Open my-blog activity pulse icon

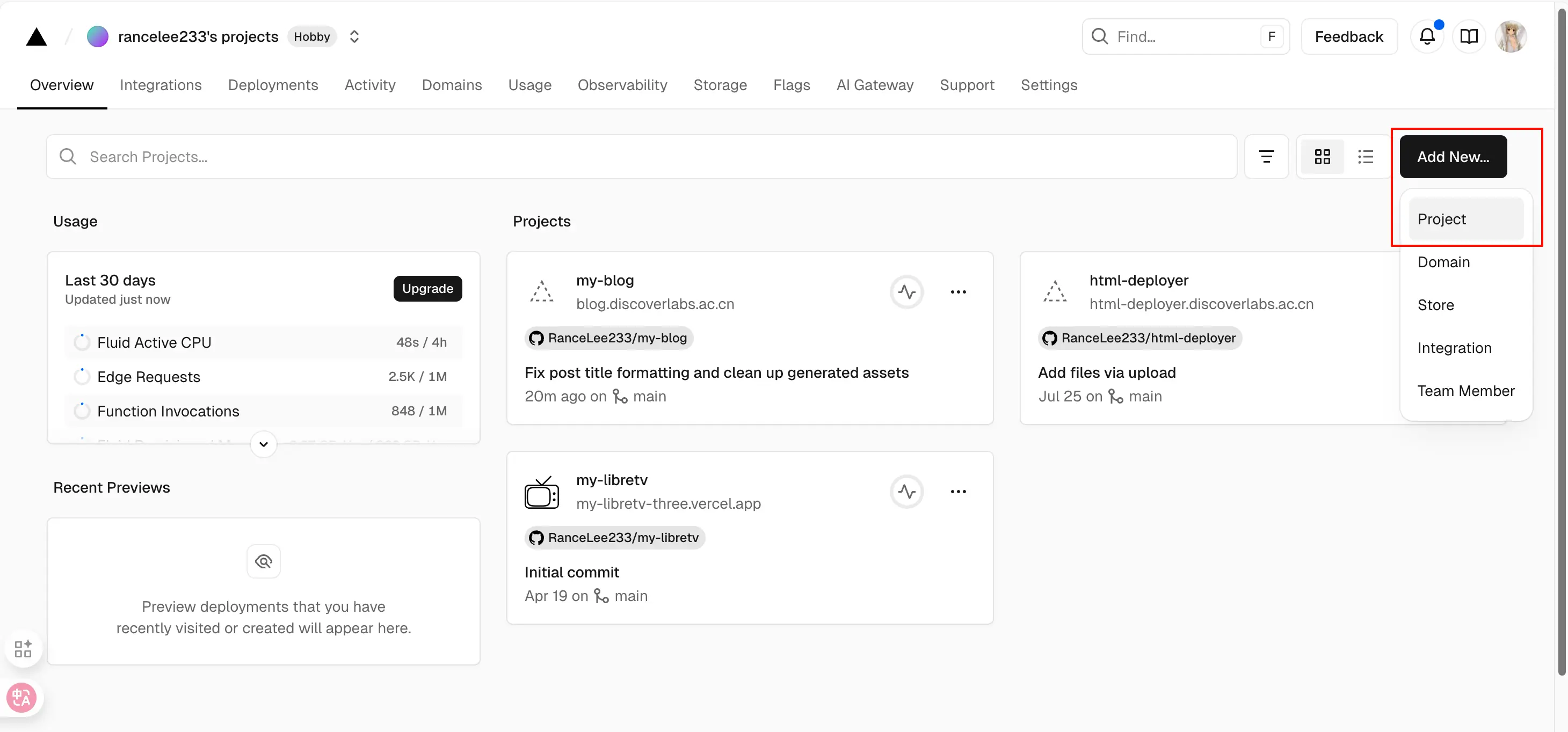pyautogui.click(x=906, y=292)
